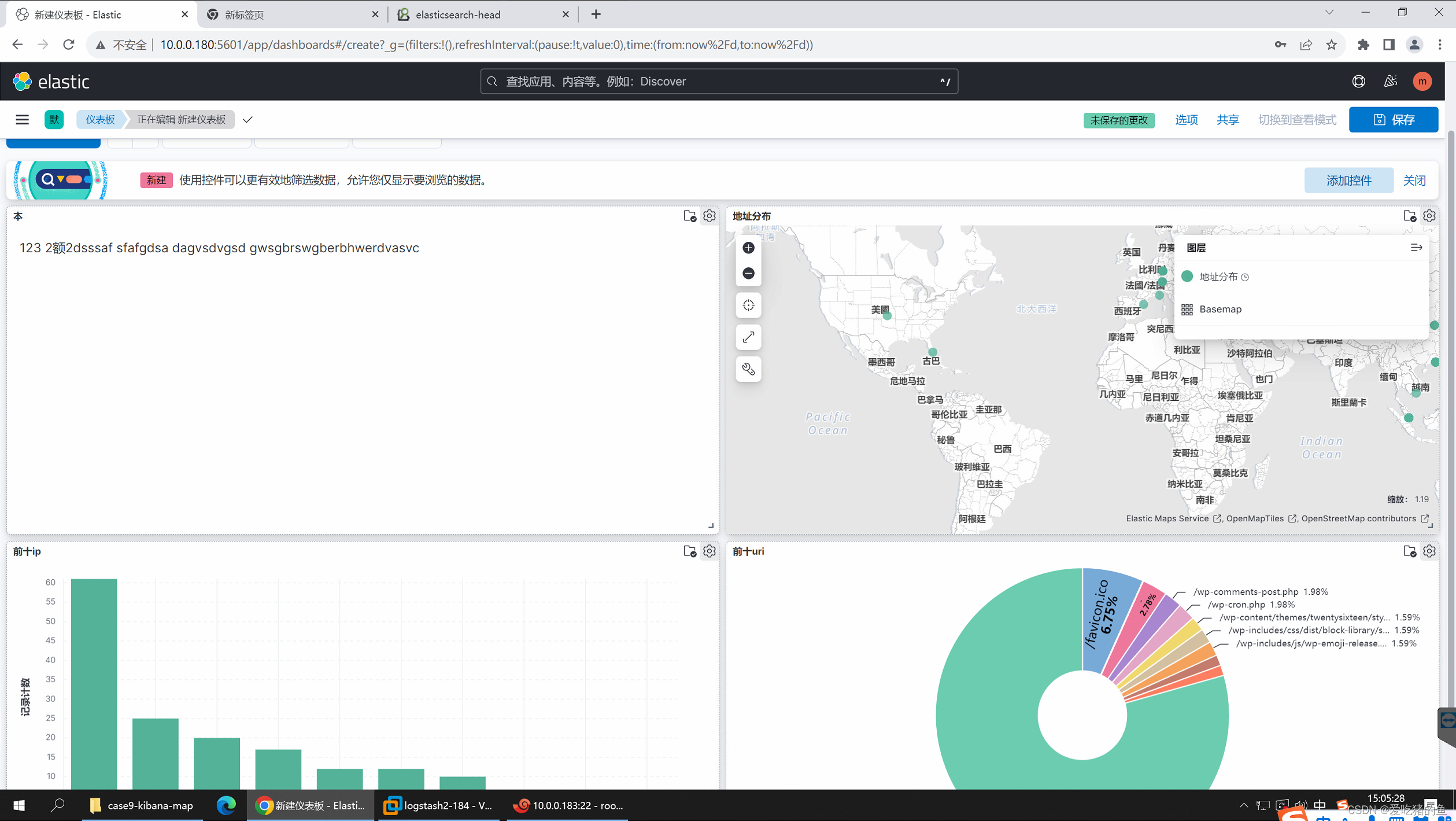Image resolution: width=1456 pixels, height=821 pixels.
Task: Open settings gear for 前十ip panel
Action: pyautogui.click(x=709, y=551)
